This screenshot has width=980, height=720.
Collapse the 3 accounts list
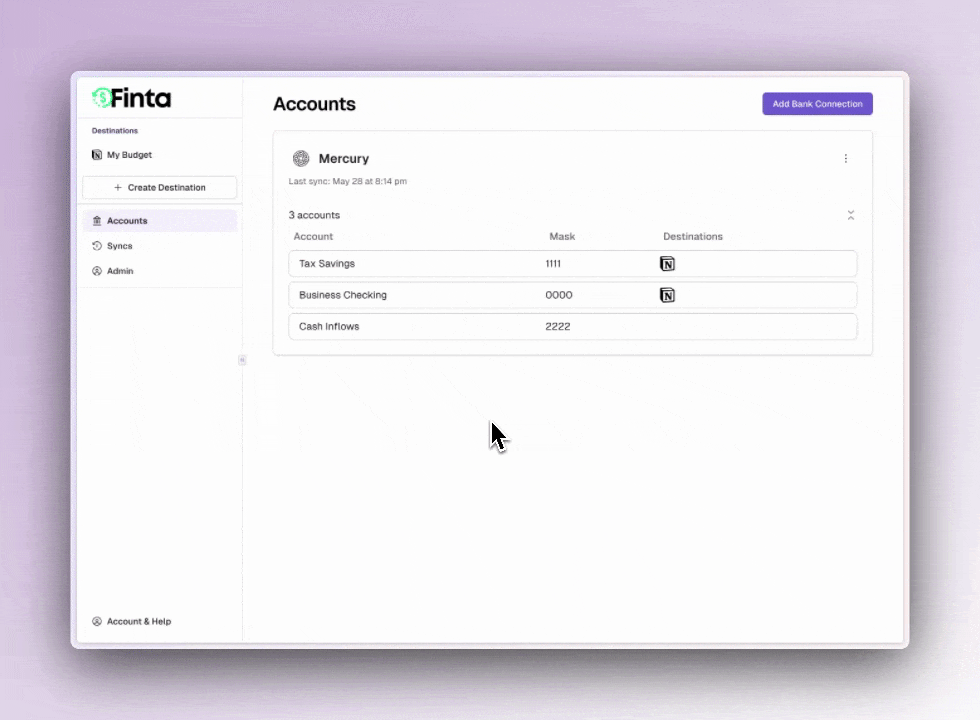[851, 215]
